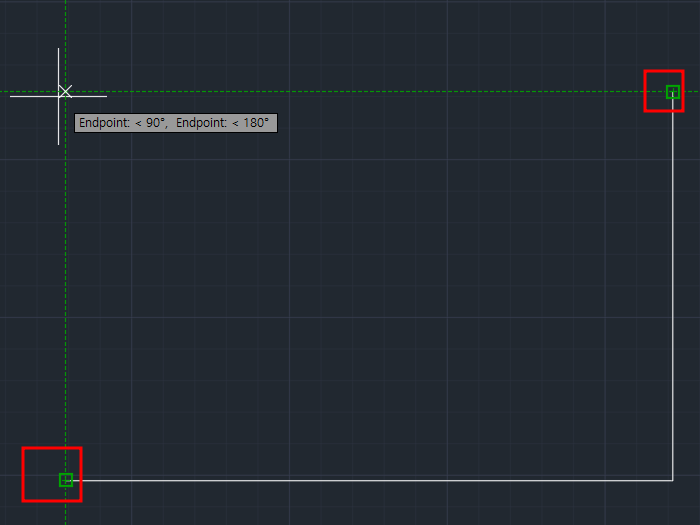Click the green endpoint marker atop the vertical line

[x=673, y=92]
